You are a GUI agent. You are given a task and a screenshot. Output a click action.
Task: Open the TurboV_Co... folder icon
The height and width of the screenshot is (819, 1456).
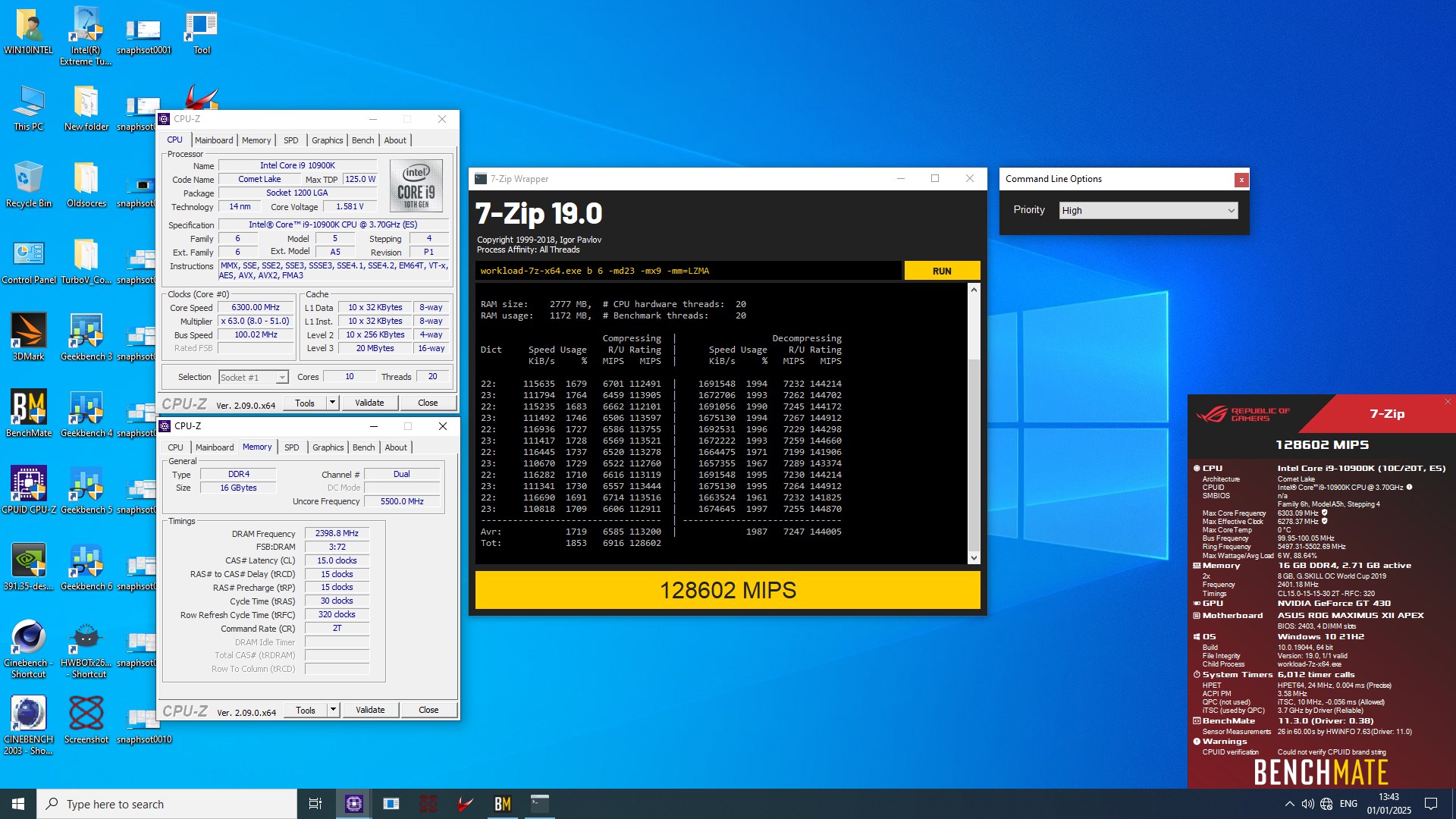[86, 262]
